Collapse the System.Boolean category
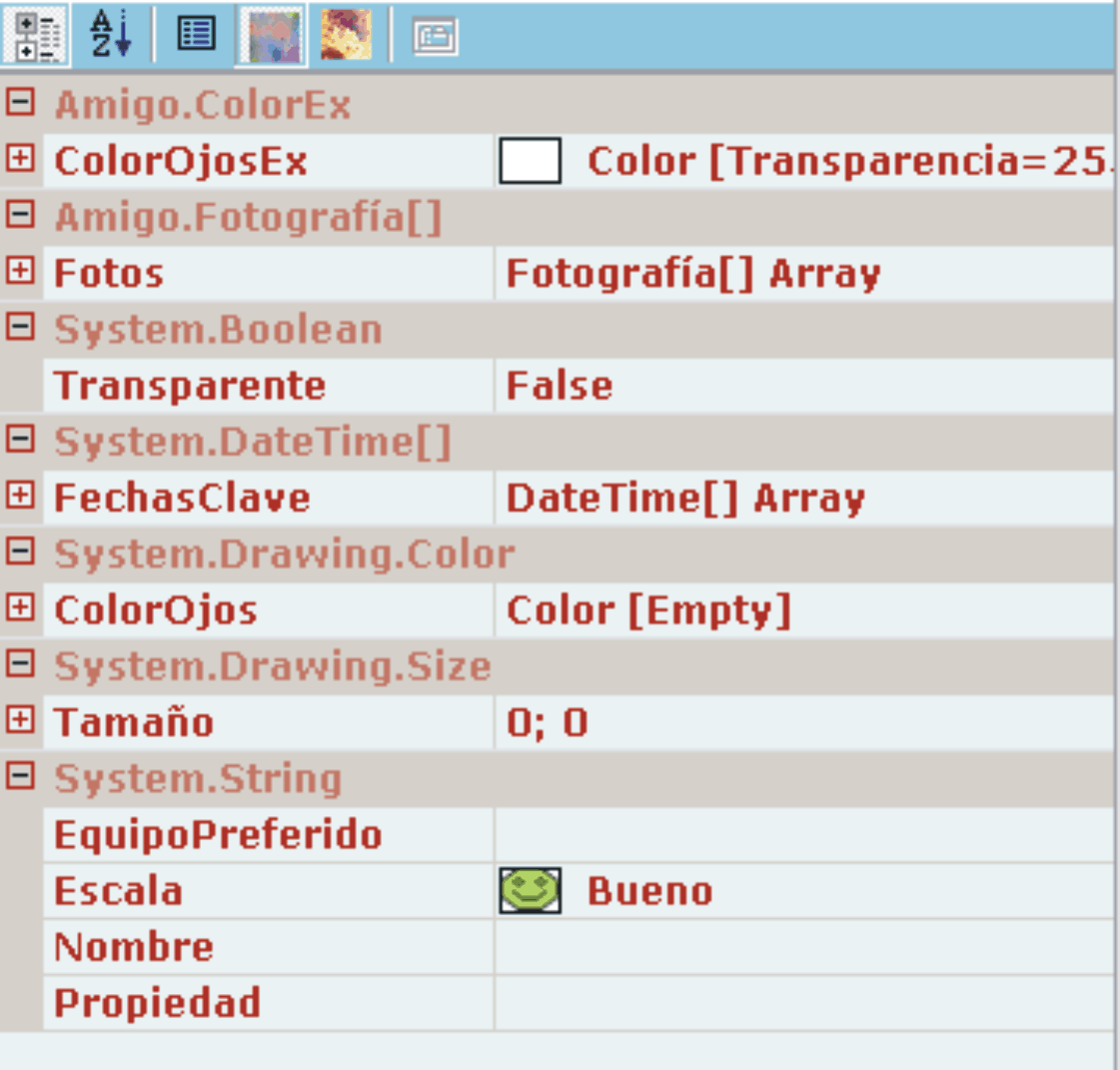 point(20,327)
